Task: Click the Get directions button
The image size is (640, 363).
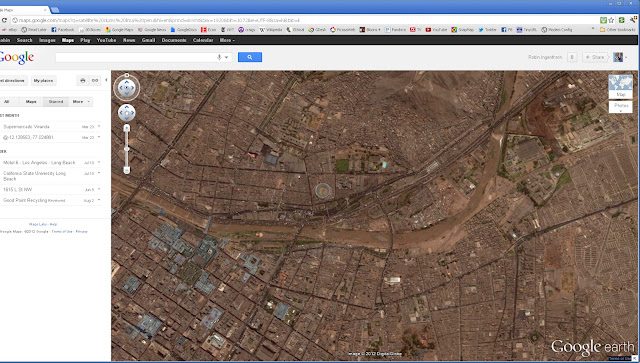Action: [x=13, y=80]
